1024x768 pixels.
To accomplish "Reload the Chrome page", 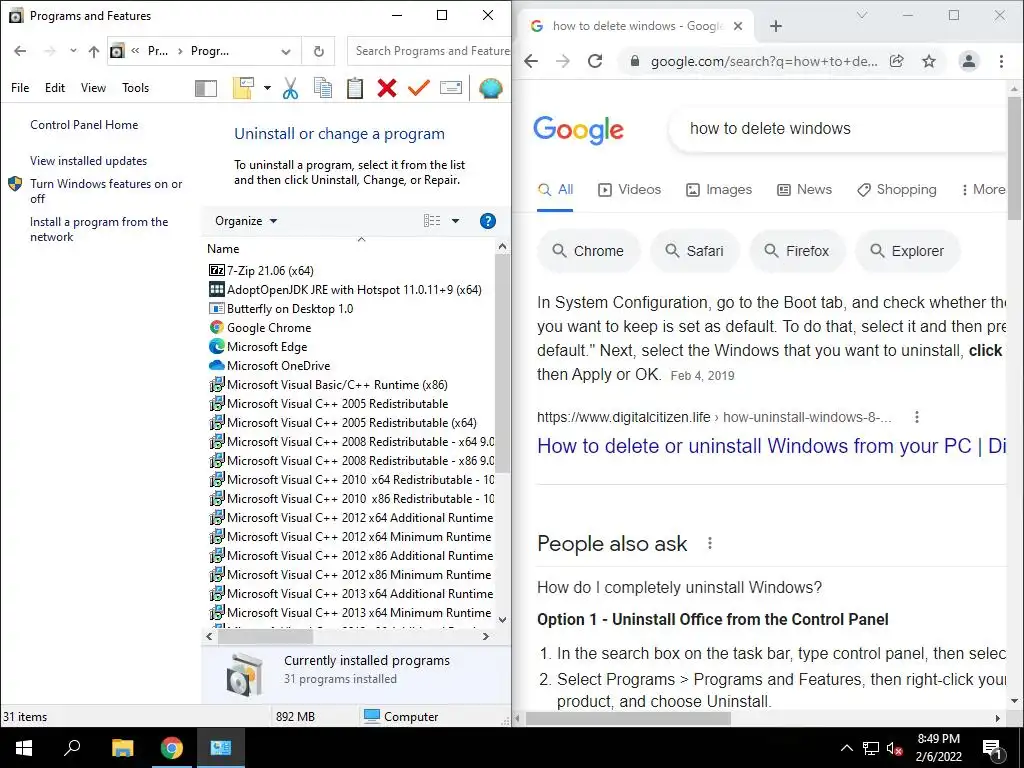I will coord(595,61).
